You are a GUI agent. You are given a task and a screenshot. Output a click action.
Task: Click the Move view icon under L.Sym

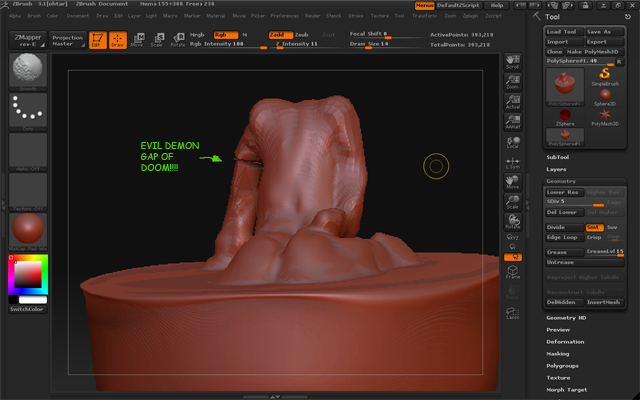(x=513, y=182)
